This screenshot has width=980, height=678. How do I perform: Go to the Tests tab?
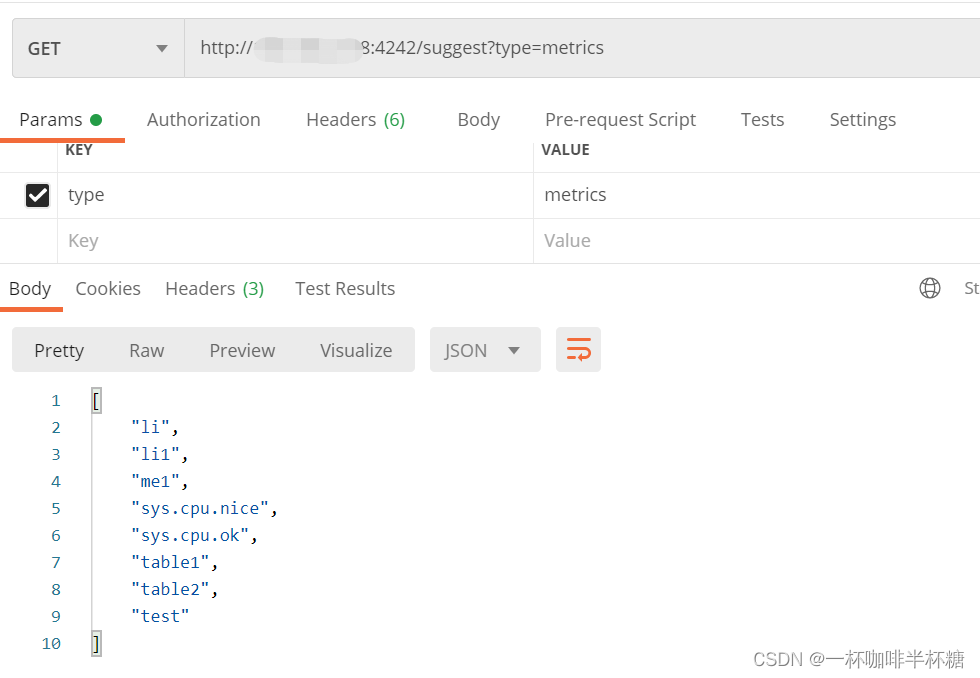(x=762, y=120)
